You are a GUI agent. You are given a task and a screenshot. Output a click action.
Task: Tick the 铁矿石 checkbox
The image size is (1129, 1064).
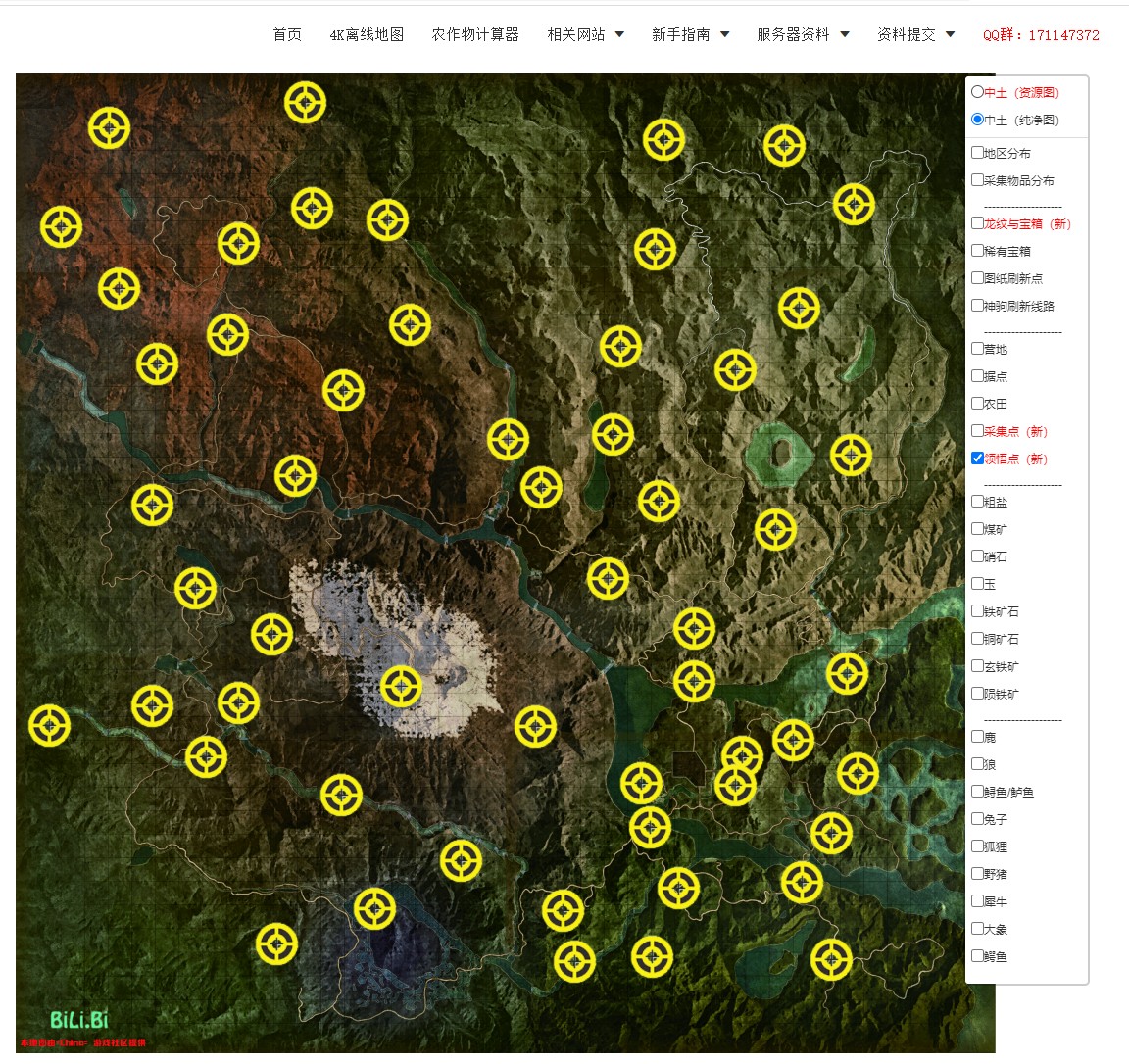click(x=977, y=611)
